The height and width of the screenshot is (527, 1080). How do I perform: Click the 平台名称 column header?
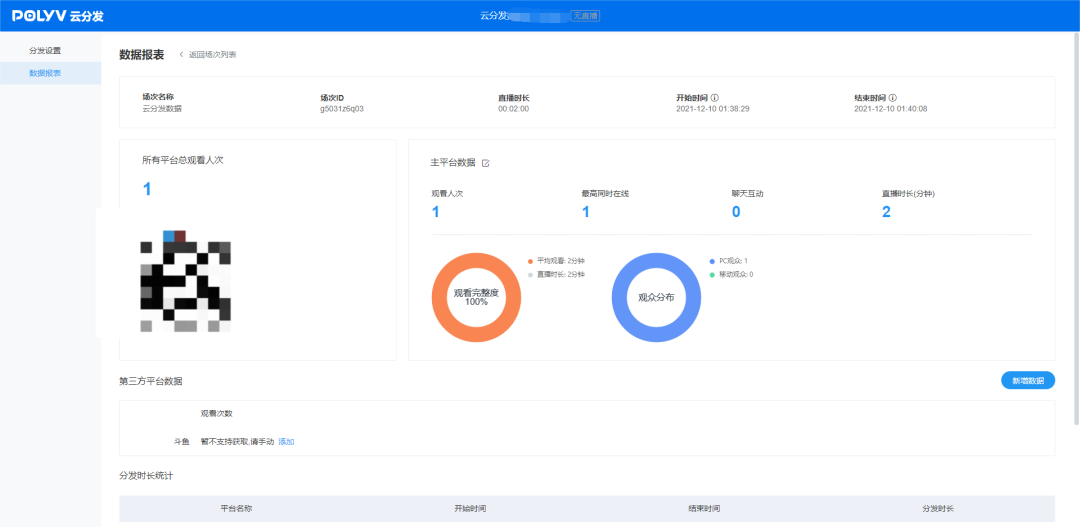pyautogui.click(x=236, y=509)
